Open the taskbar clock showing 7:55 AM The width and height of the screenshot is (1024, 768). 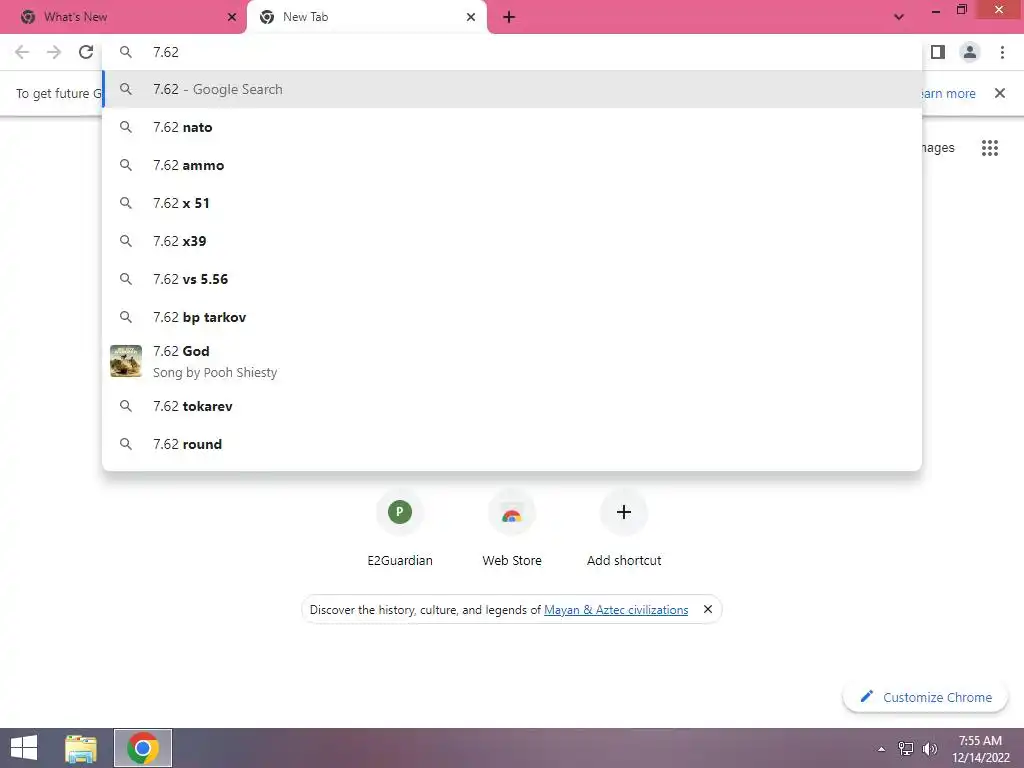point(980,749)
